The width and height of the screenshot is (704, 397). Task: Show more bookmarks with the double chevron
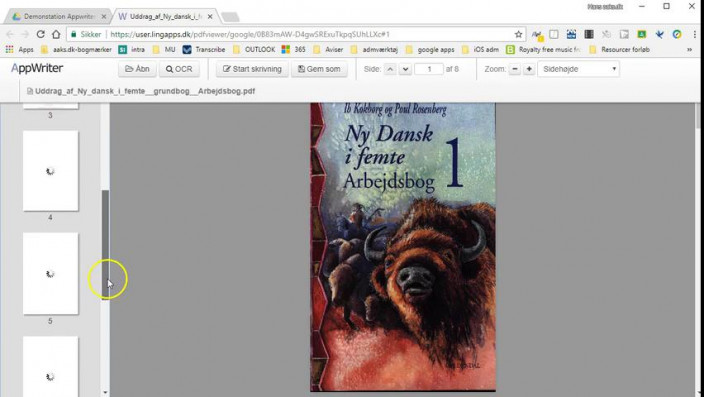[689, 49]
